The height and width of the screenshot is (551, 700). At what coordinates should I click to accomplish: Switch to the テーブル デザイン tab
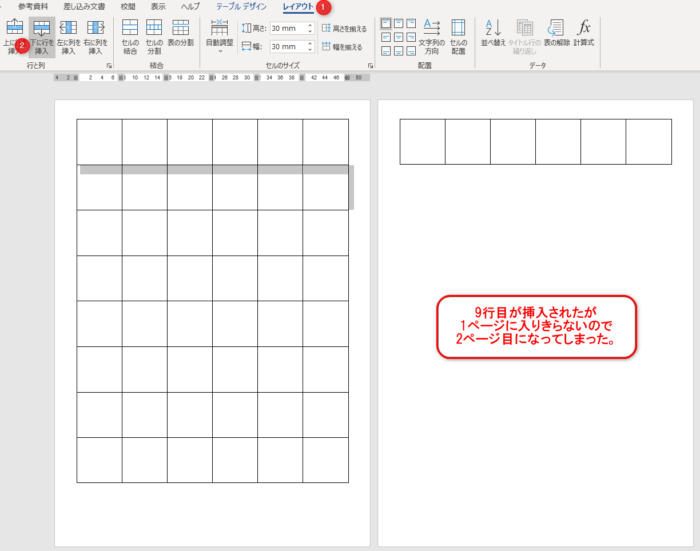(242, 6)
